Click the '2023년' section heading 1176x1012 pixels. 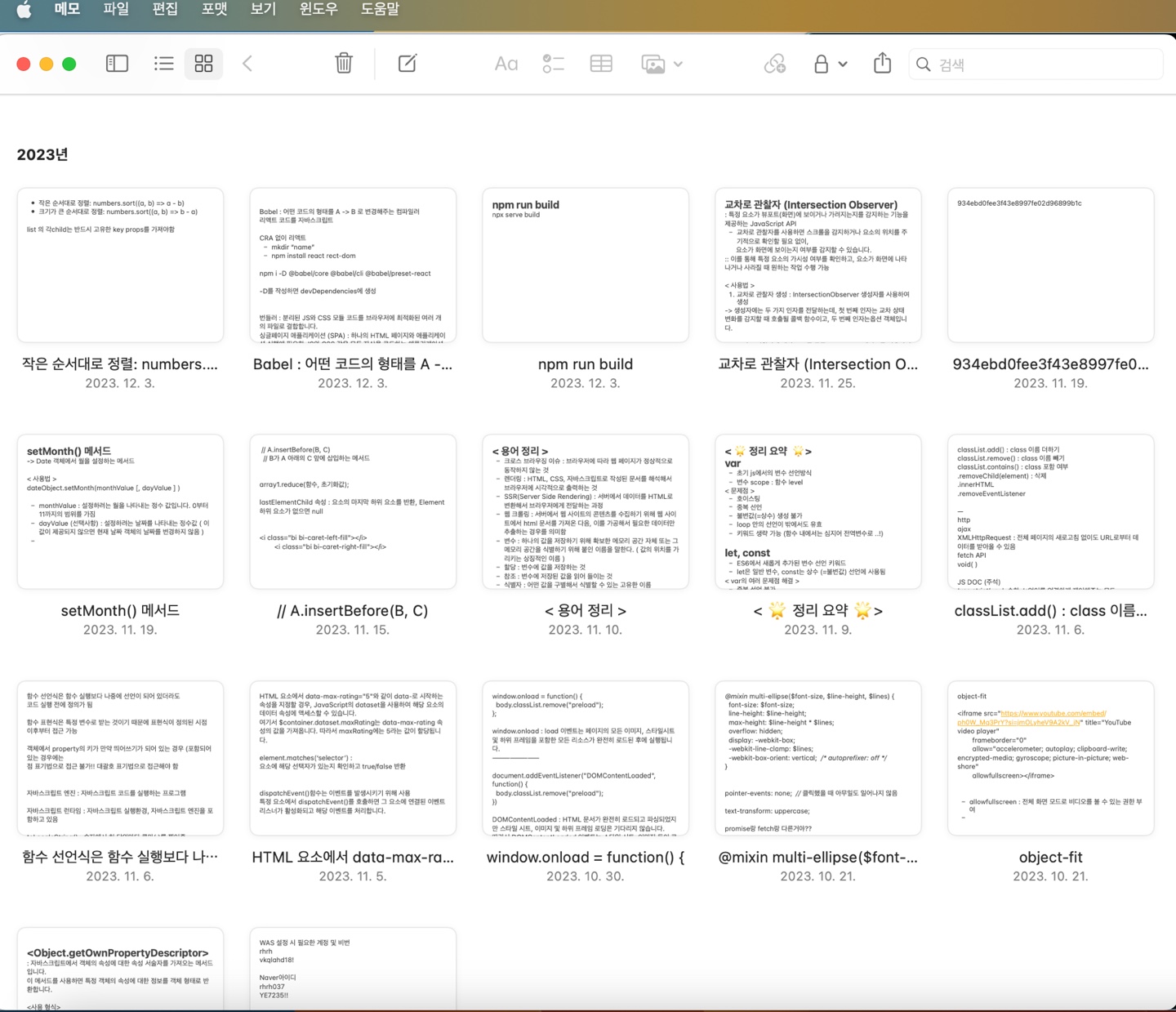[42, 154]
